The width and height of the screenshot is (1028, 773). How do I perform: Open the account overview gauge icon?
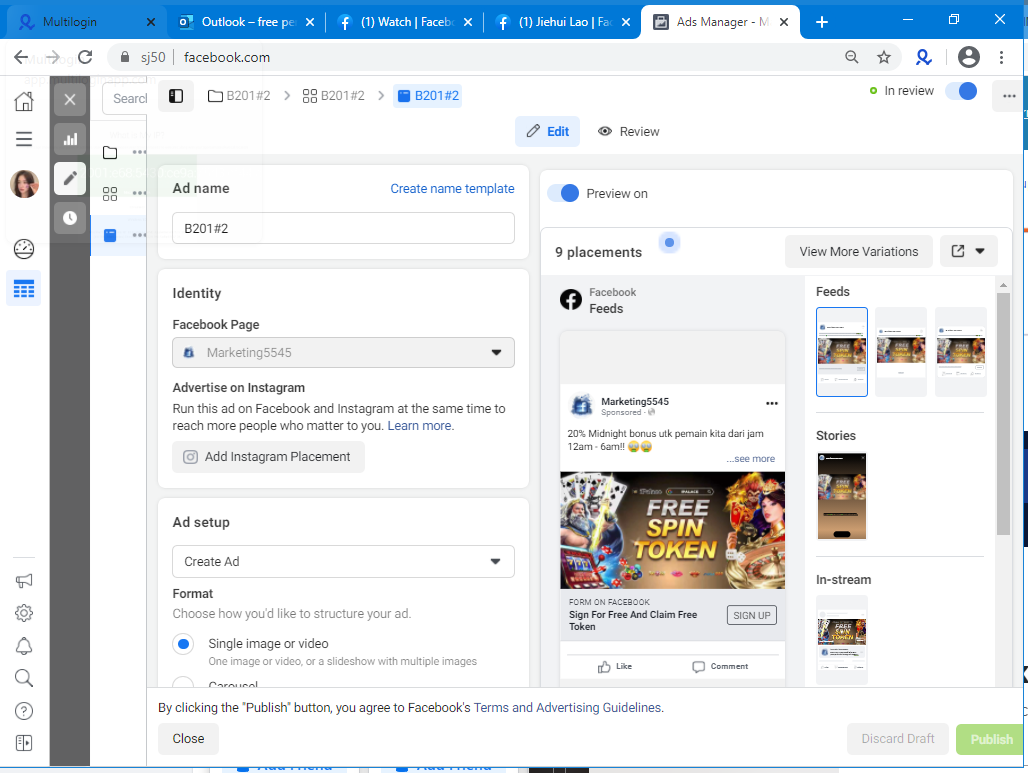click(24, 248)
